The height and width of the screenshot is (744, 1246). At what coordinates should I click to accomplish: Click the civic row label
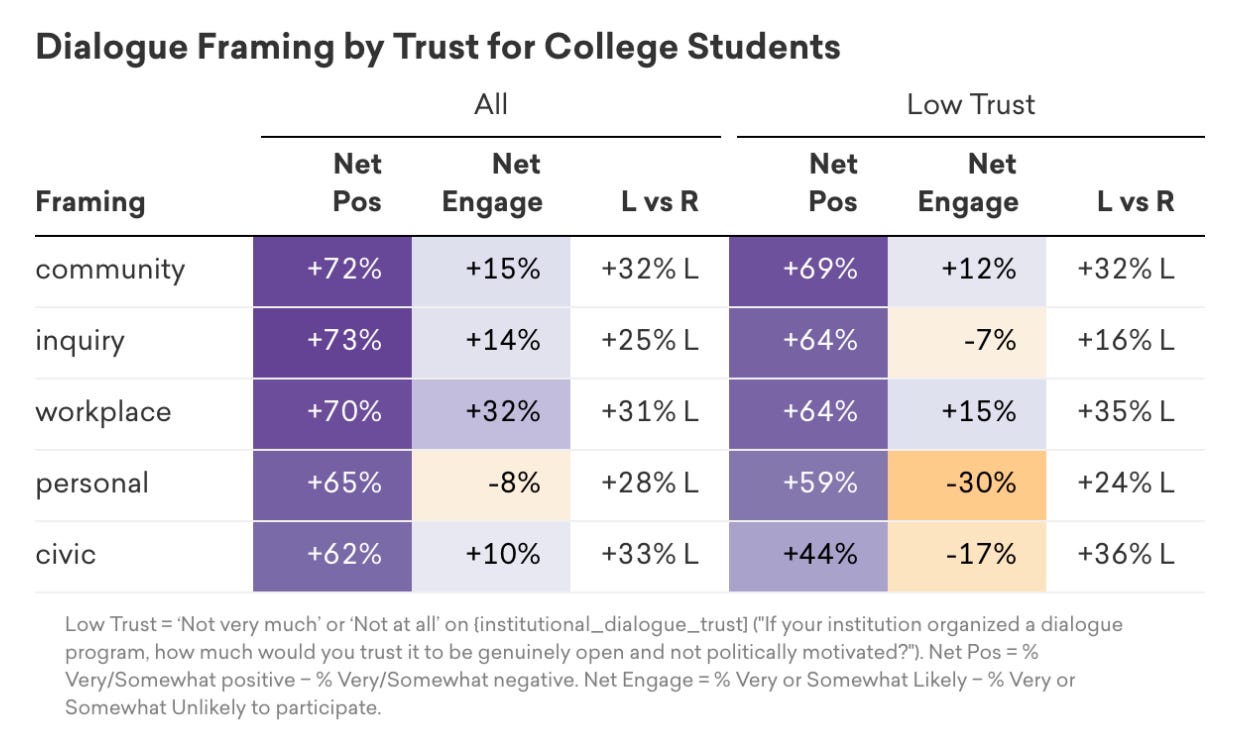(66, 554)
